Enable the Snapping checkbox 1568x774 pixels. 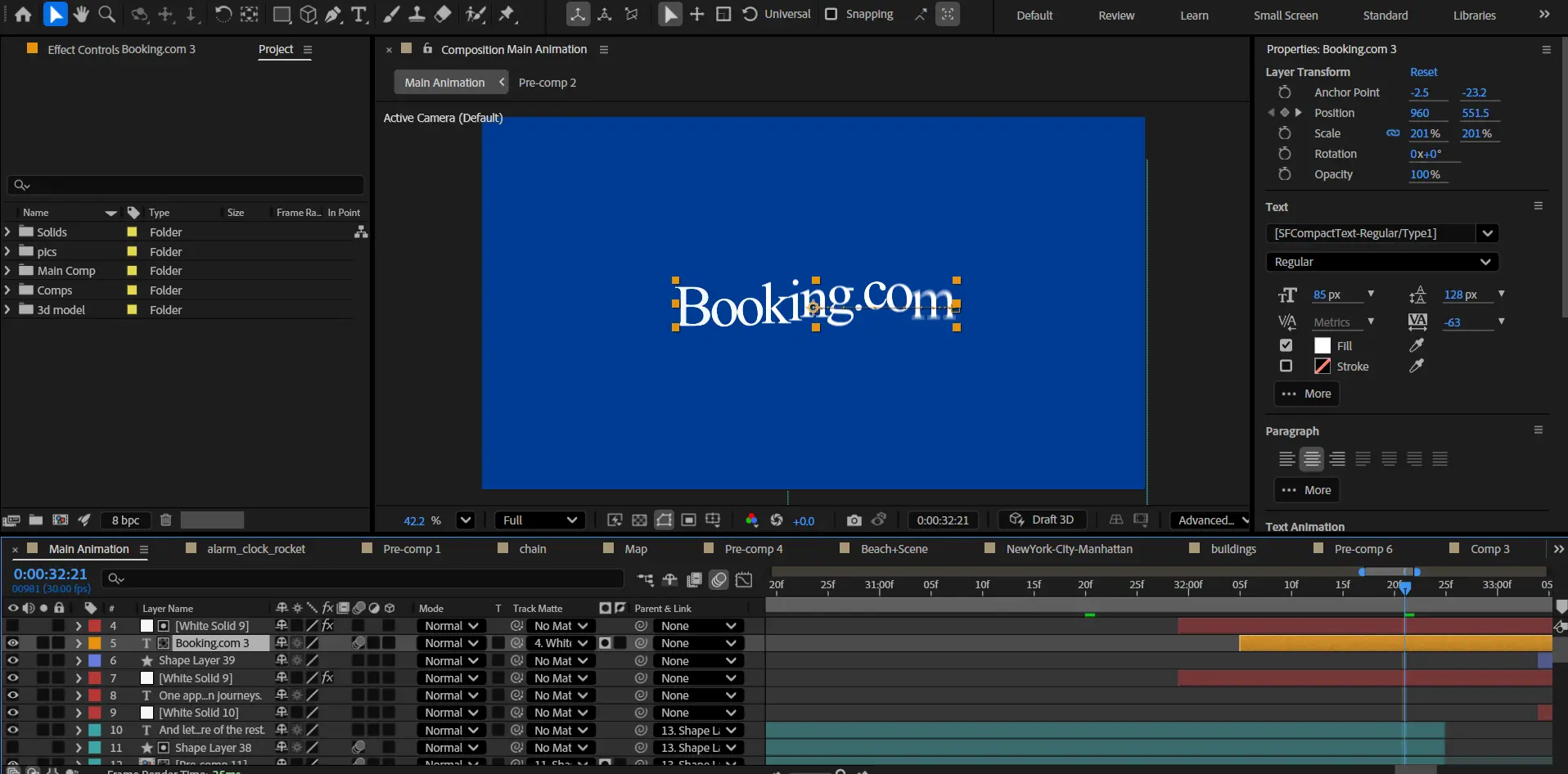tap(831, 14)
